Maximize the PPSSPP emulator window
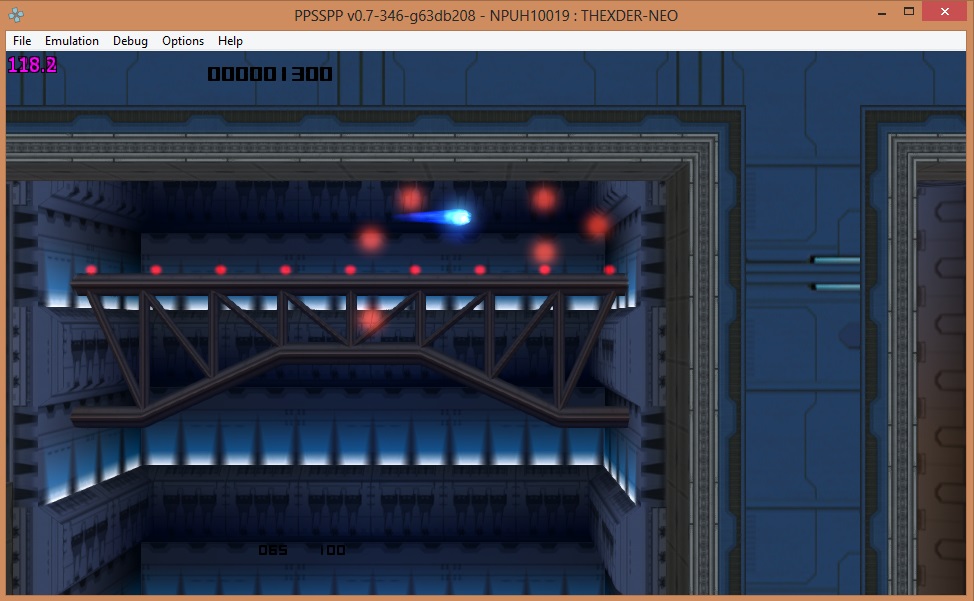 tap(909, 12)
